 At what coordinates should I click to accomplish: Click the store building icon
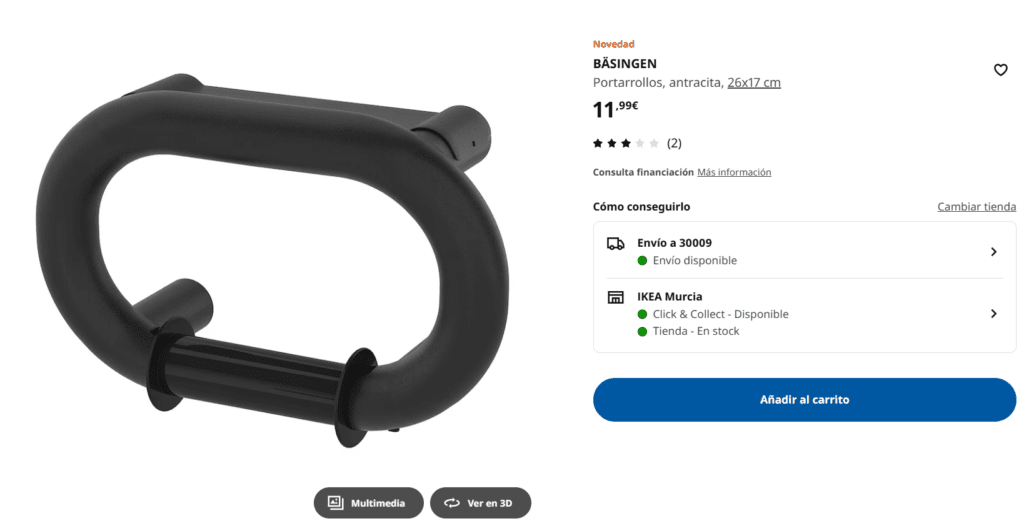click(615, 297)
